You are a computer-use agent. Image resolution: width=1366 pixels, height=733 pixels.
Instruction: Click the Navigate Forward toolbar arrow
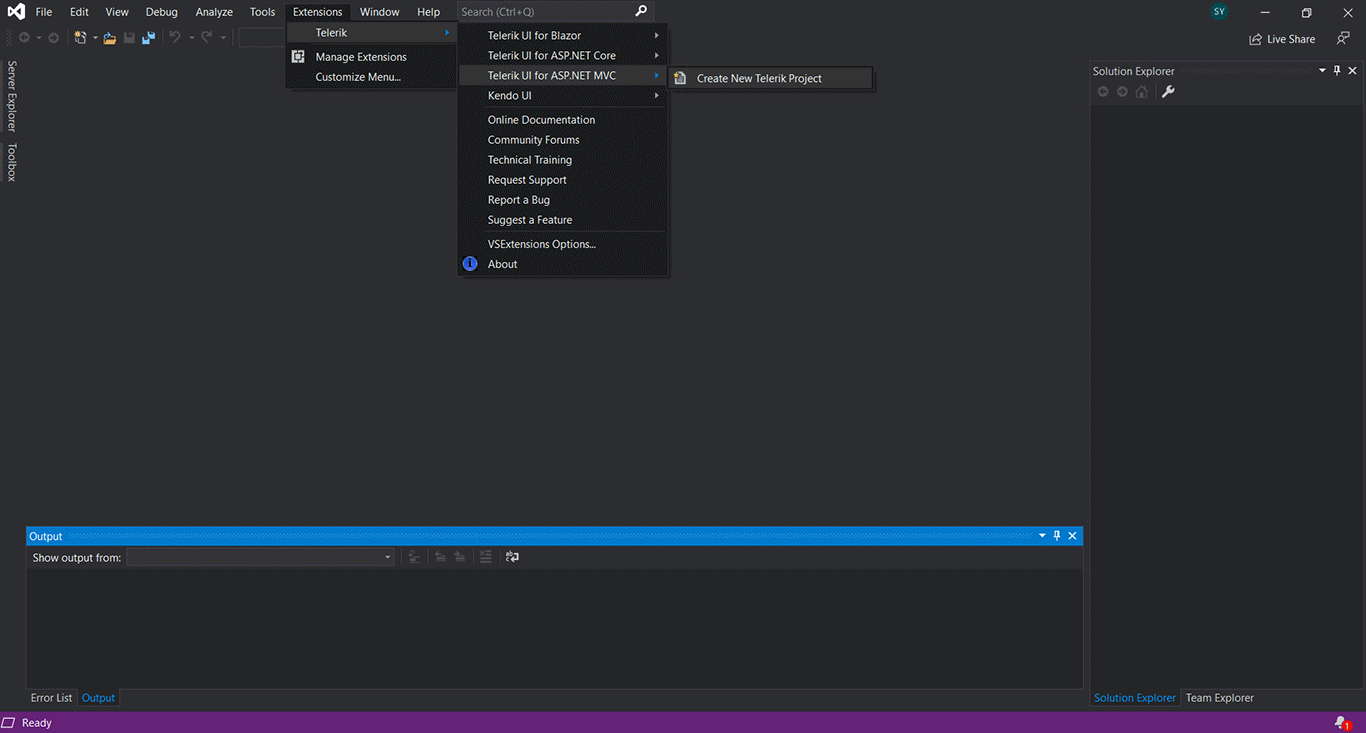[53, 38]
